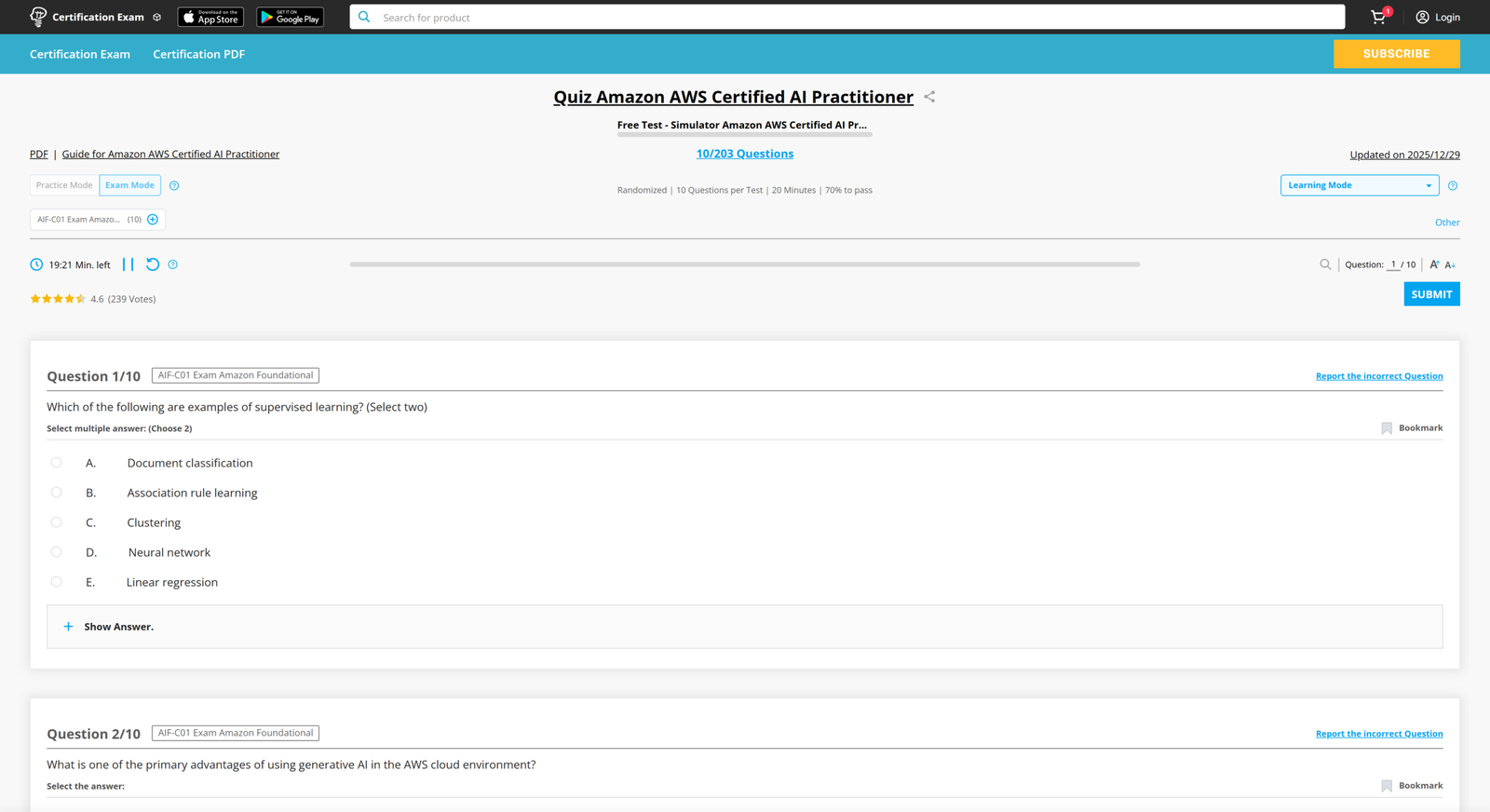Click the share icon beside quiz title
1490x812 pixels.
929,97
